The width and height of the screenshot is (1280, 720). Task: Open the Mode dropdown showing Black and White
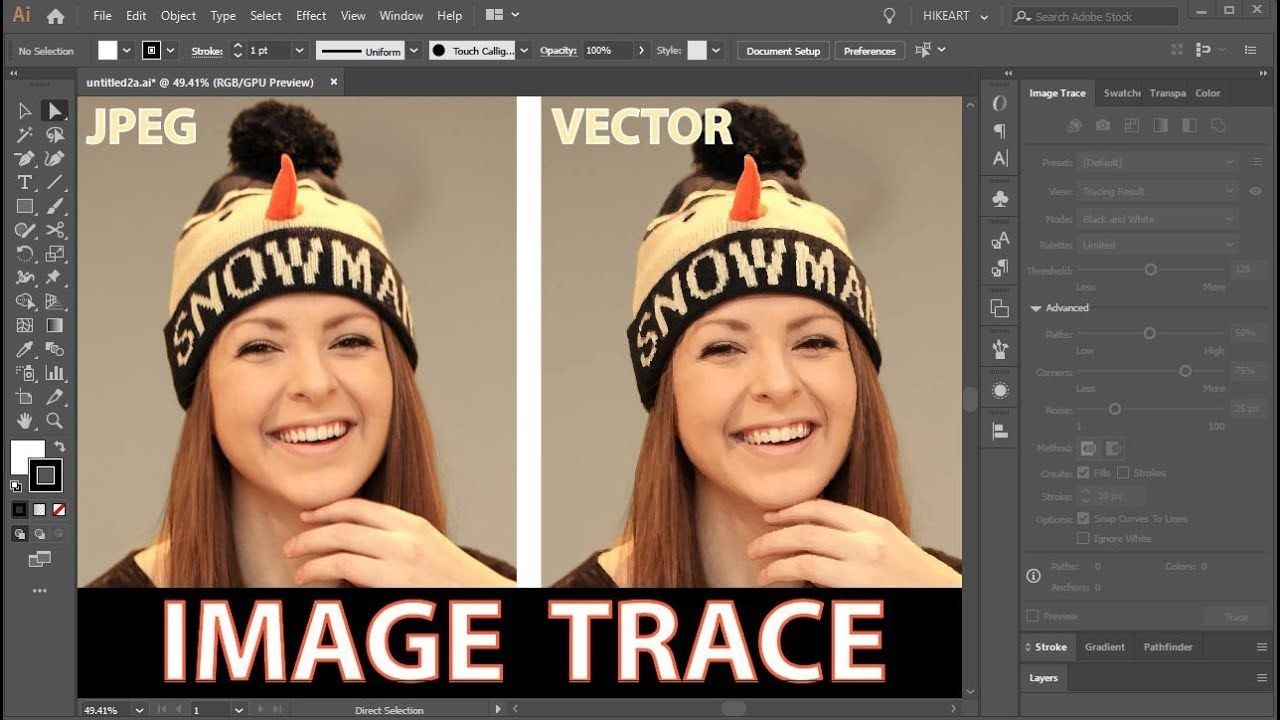click(x=1158, y=218)
